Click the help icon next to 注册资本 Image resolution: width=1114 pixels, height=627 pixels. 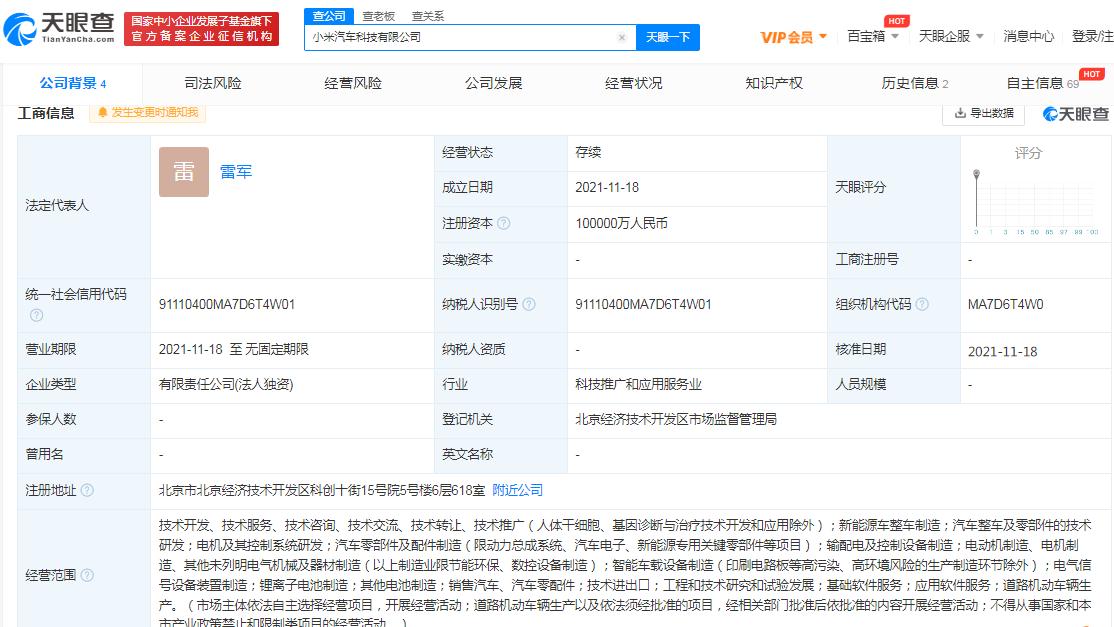[x=504, y=224]
